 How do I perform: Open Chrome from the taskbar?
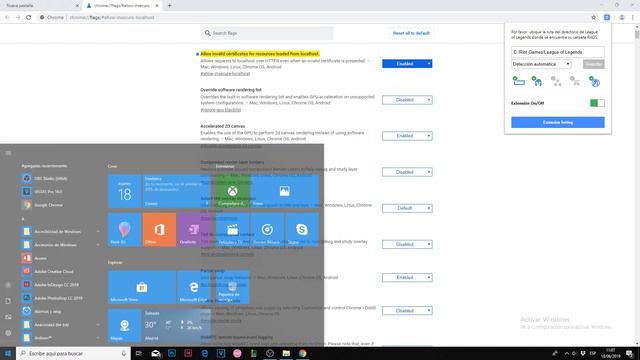pyautogui.click(x=302, y=353)
